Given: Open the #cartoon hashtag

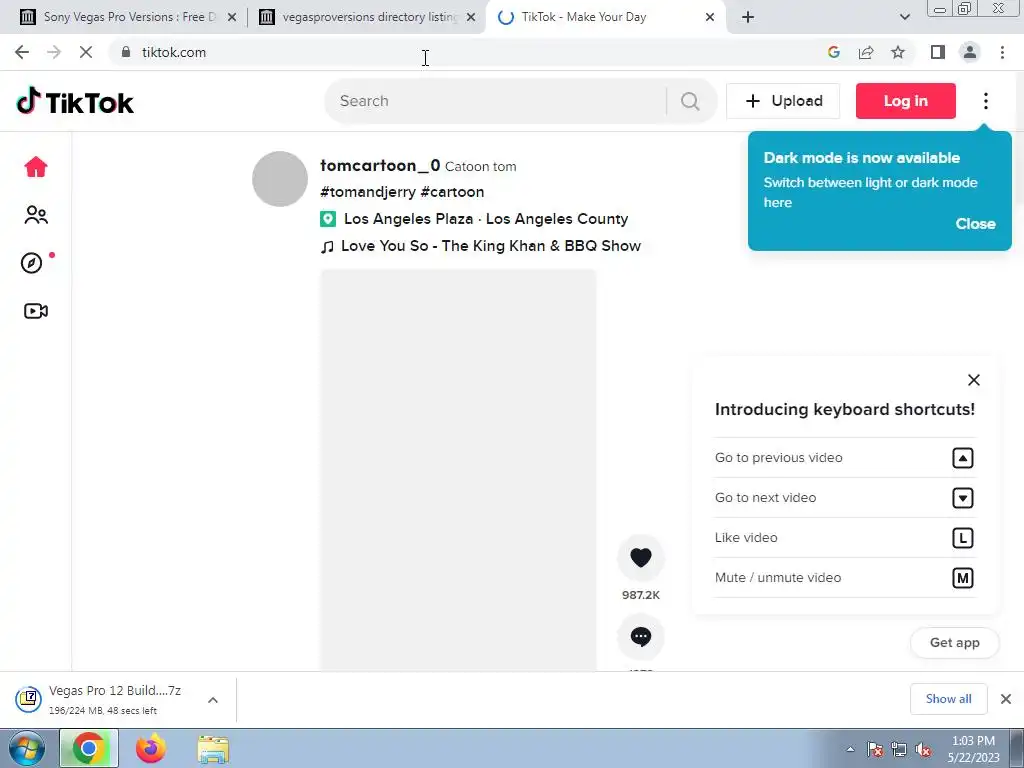Looking at the screenshot, I should [x=453, y=192].
